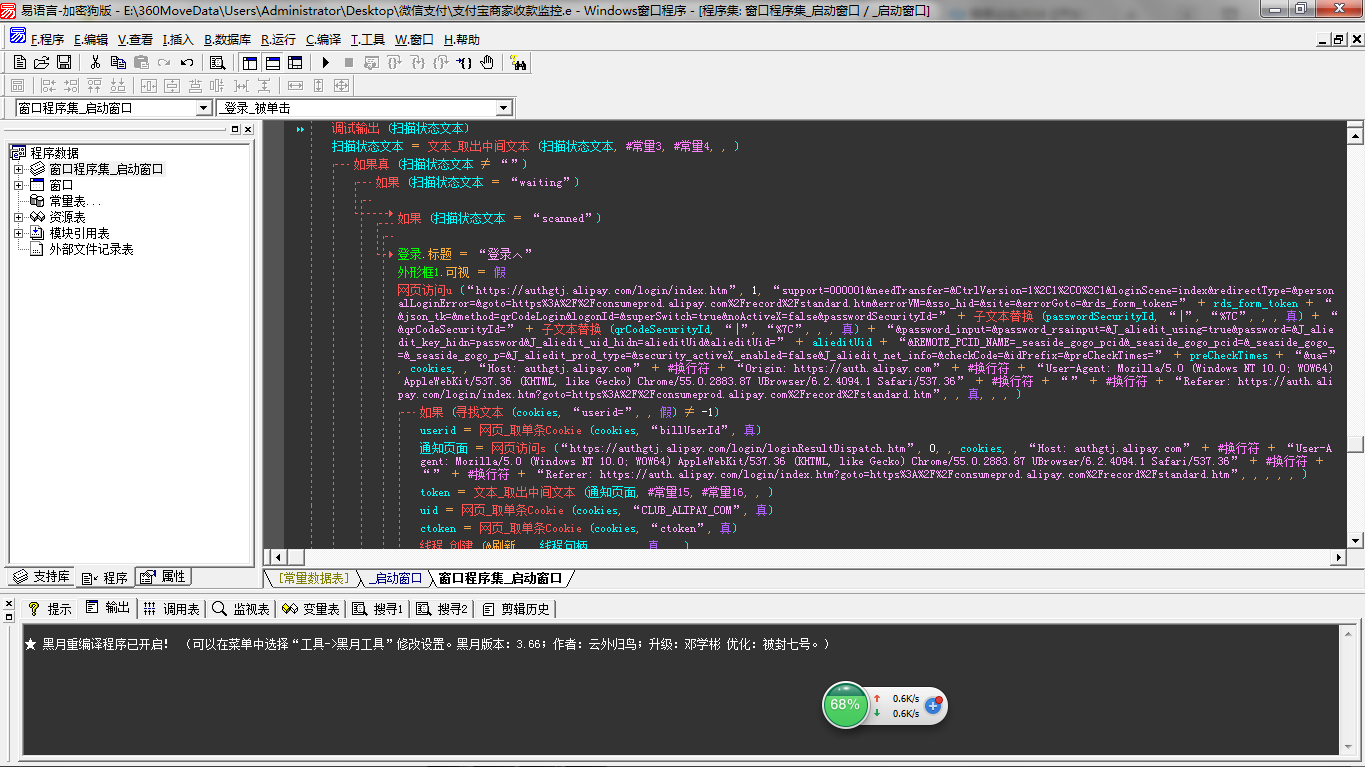Open the 帮助 menu

coord(462,40)
